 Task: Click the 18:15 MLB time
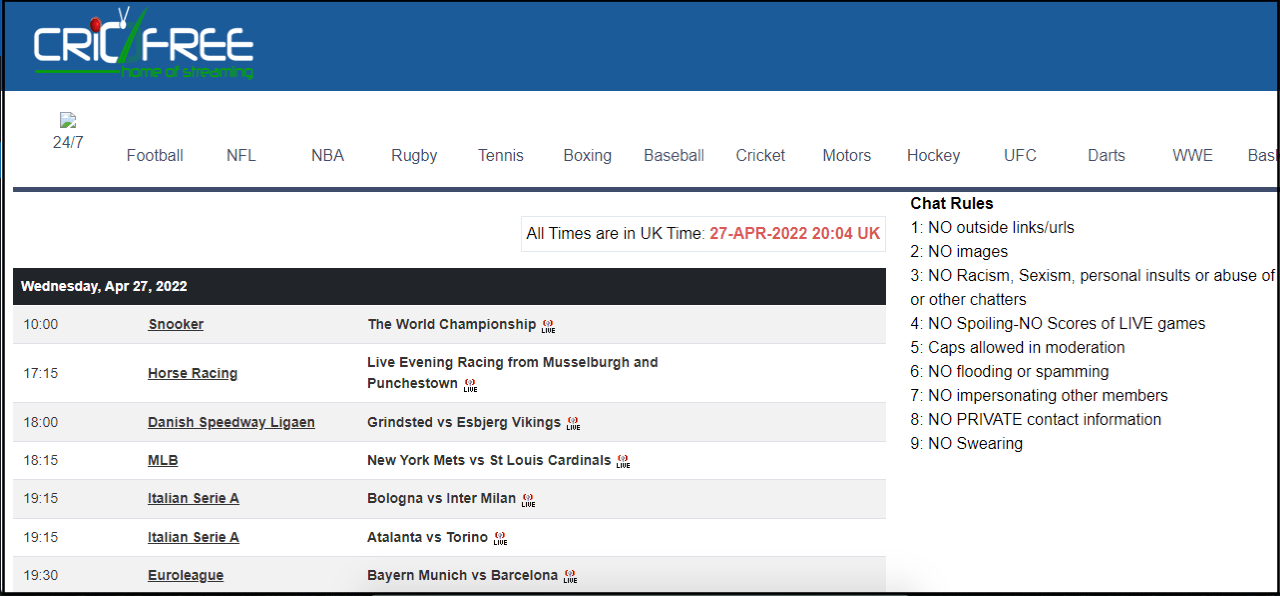41,460
